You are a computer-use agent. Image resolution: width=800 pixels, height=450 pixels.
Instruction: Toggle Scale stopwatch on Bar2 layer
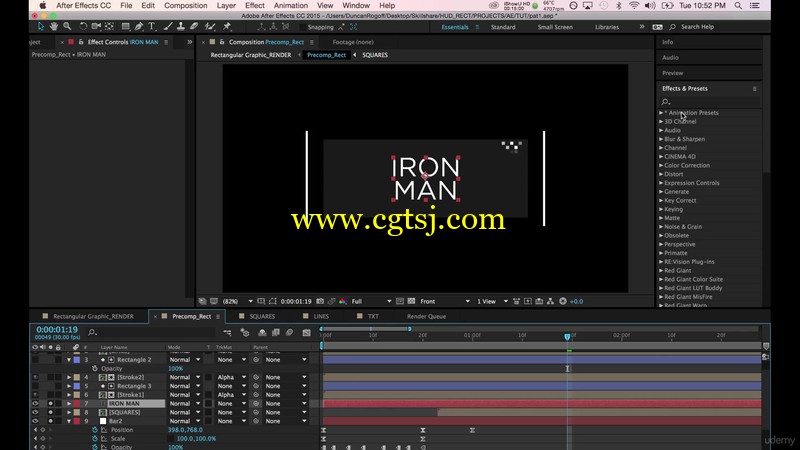(95, 439)
